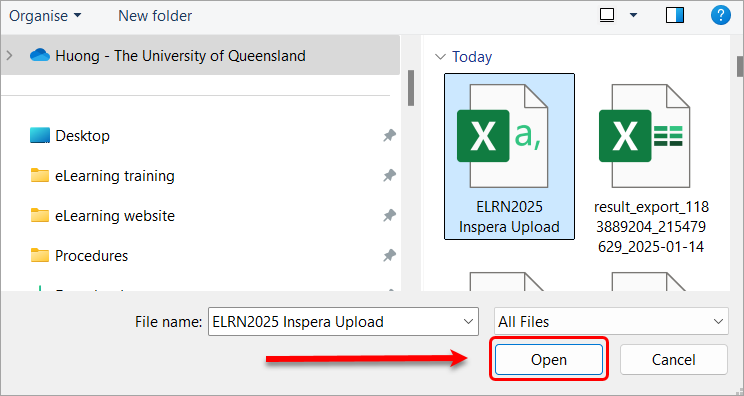Select Huong - The University of Queensland
The height and width of the screenshot is (396, 744).
(x=180, y=55)
